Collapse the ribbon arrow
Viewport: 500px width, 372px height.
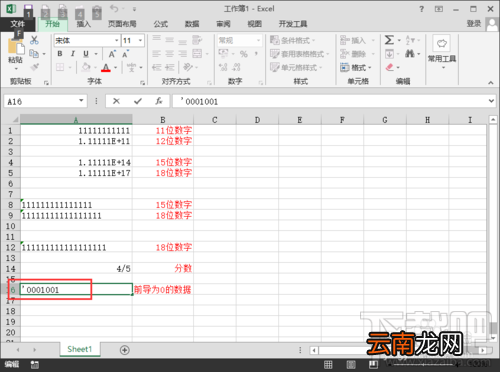point(491,82)
